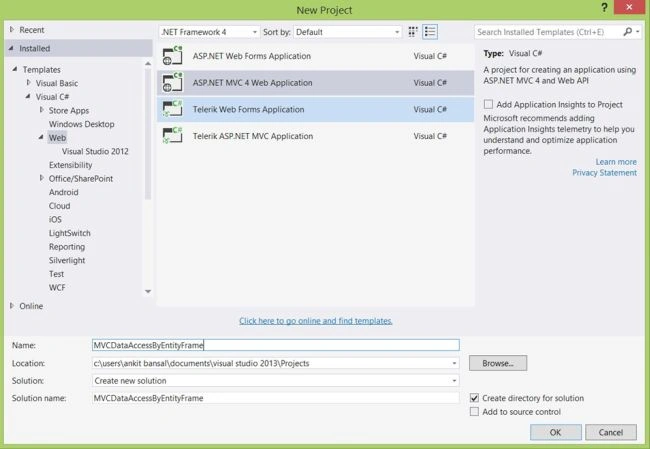Open the dialog Help question mark

(604, 7)
